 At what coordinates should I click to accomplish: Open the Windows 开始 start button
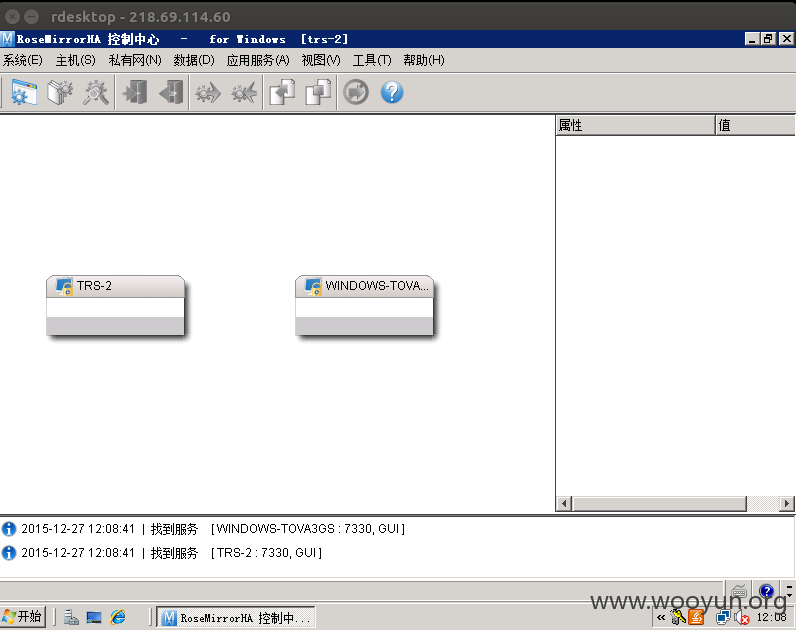pos(23,617)
